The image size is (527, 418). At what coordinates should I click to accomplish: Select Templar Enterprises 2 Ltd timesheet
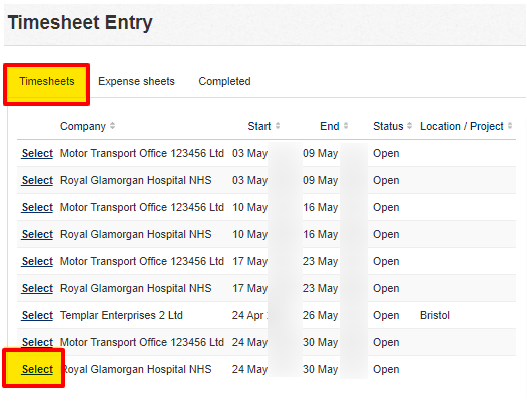click(x=37, y=316)
